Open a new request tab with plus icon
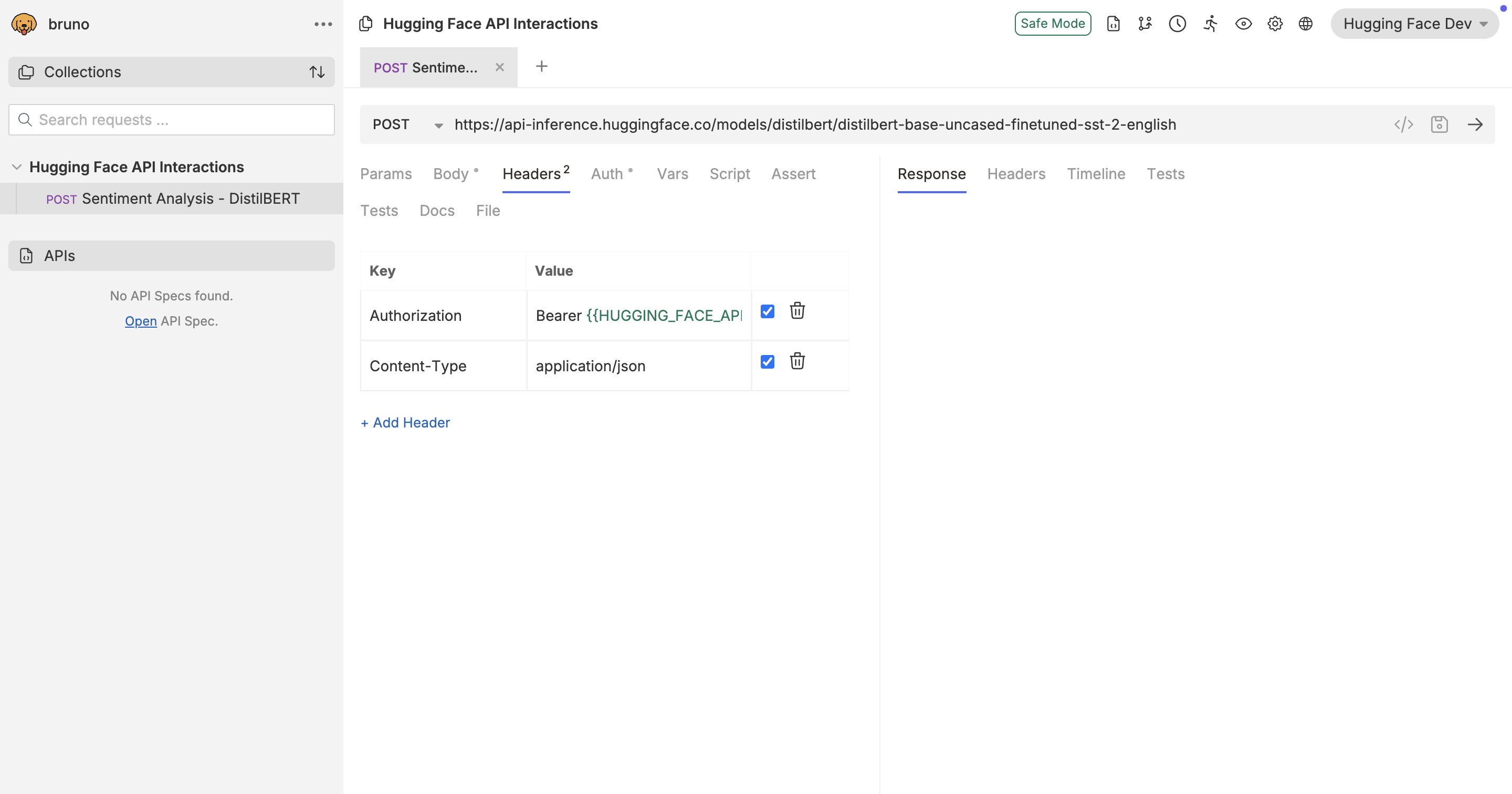The height and width of the screenshot is (794, 1512). coord(542,66)
